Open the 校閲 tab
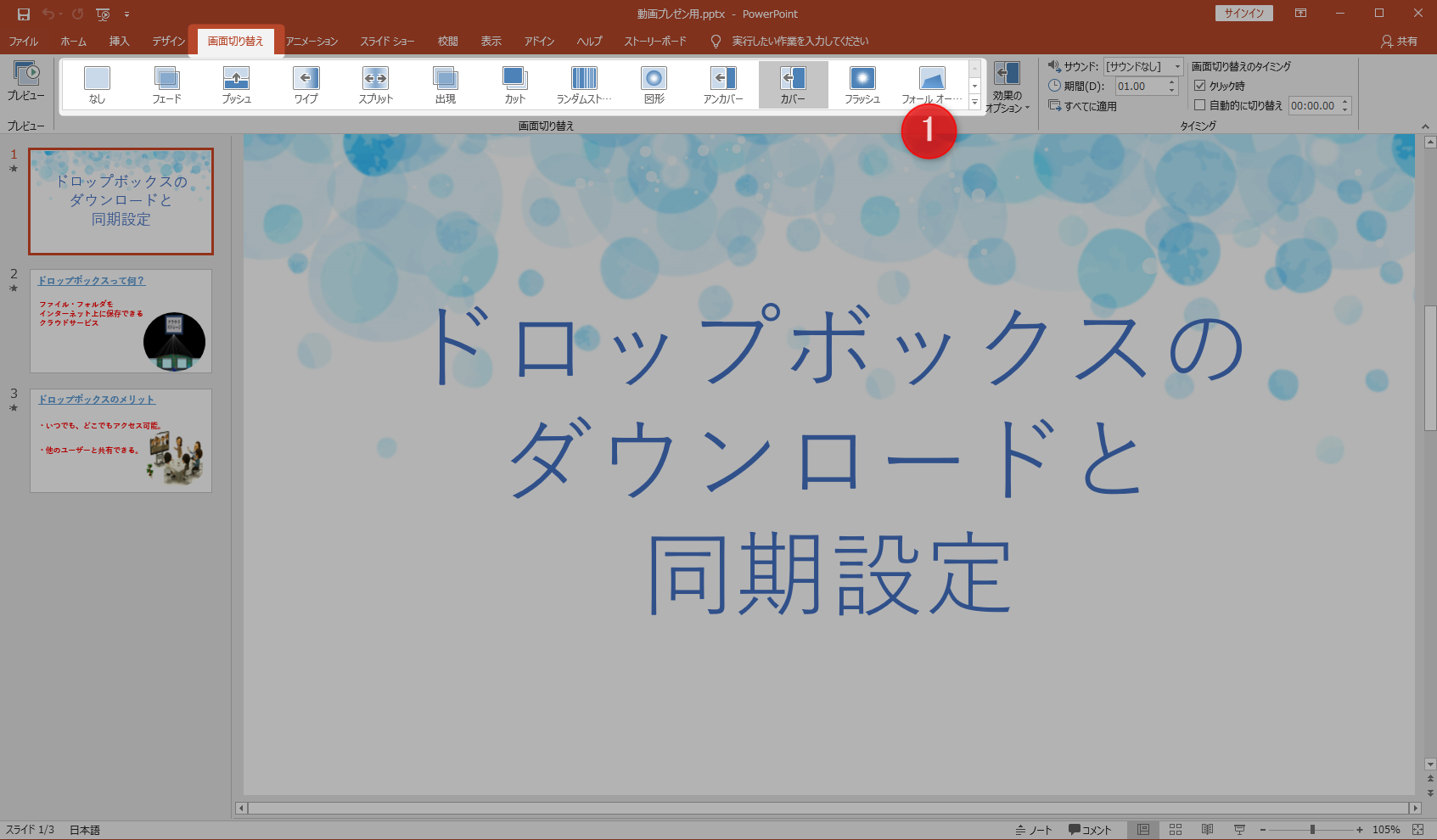1437x840 pixels. pos(448,41)
